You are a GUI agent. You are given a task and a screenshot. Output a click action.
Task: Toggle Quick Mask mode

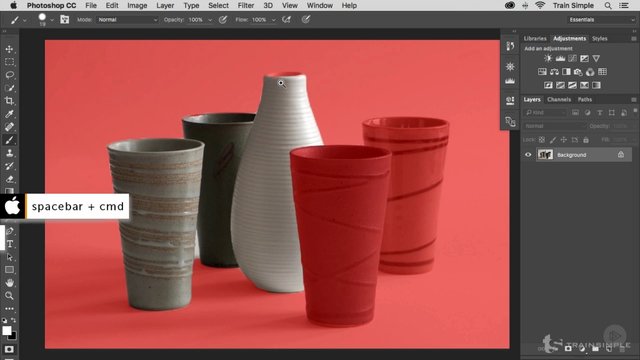(x=9, y=349)
